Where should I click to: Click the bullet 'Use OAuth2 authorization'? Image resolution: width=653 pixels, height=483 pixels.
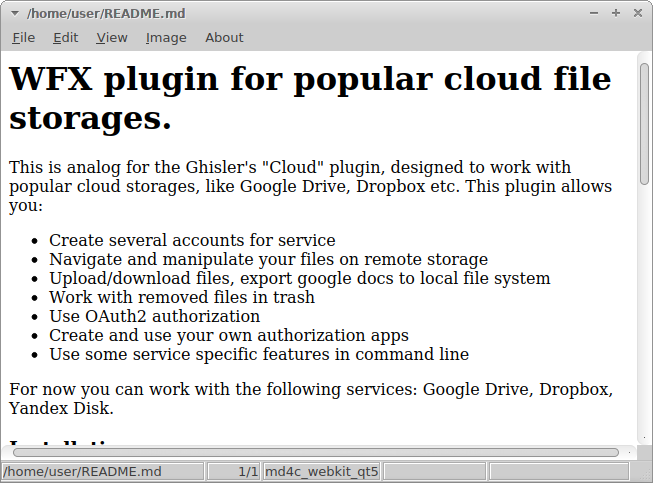[155, 316]
